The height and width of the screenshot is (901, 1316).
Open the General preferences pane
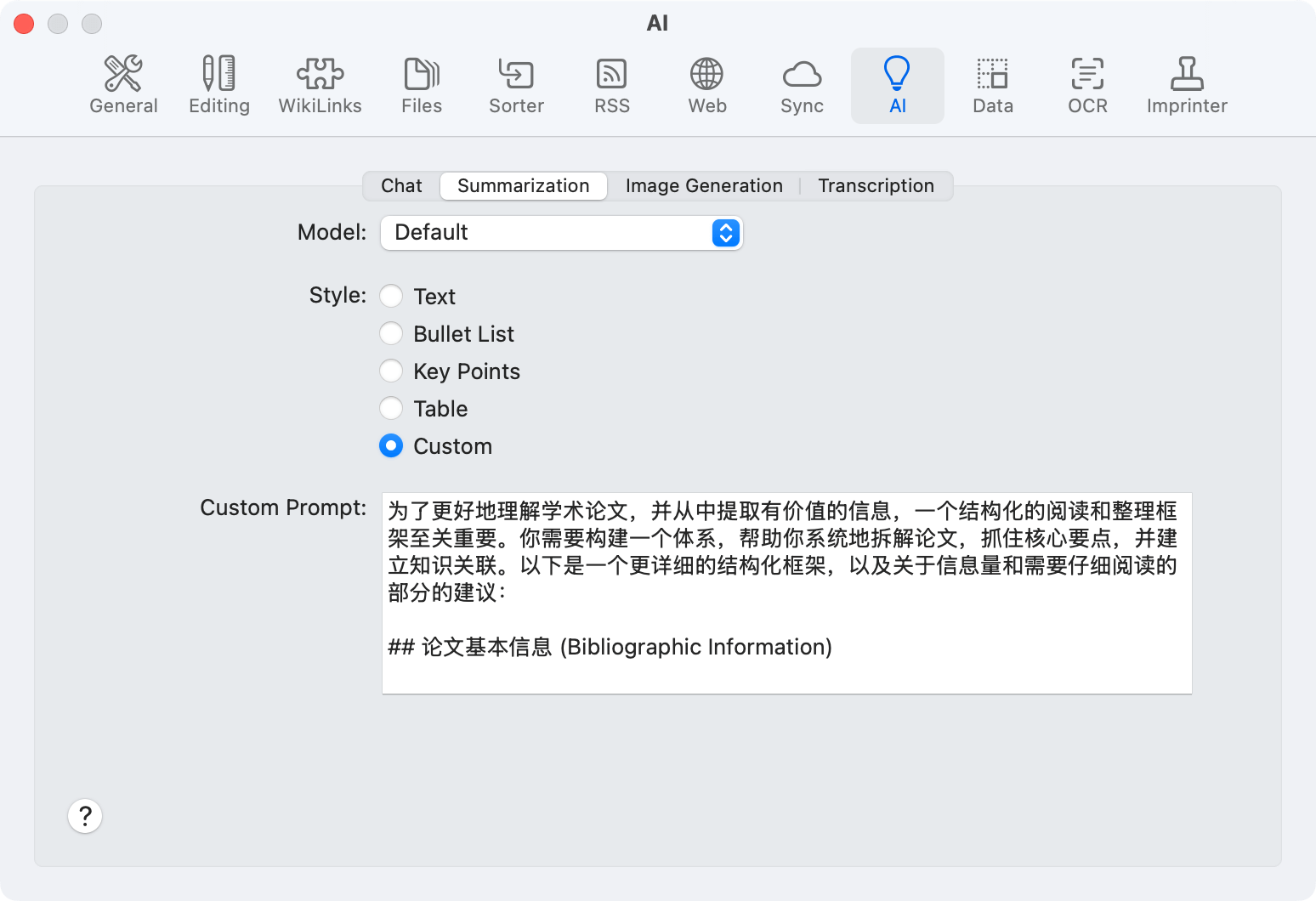(123, 85)
